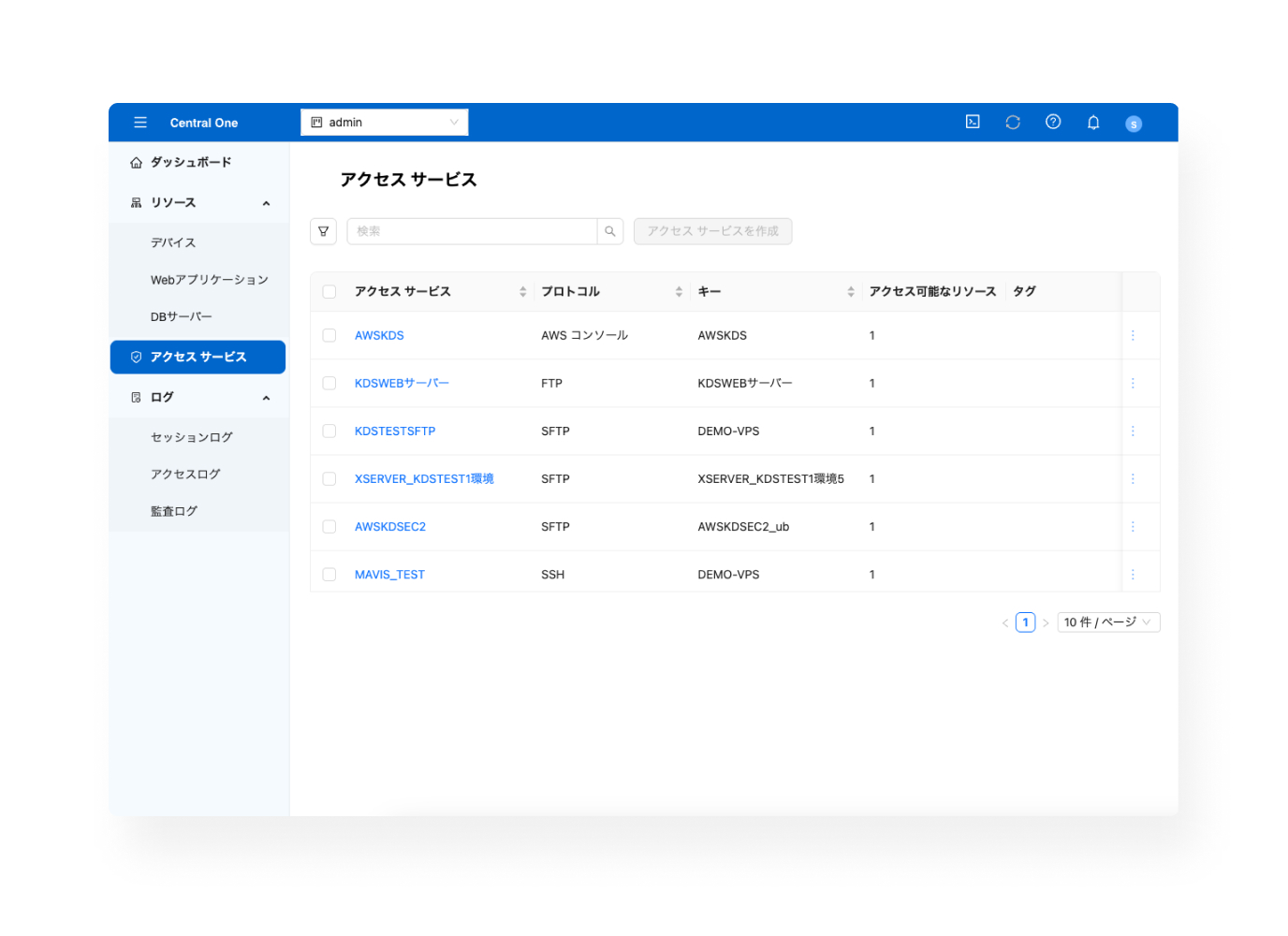This screenshot has width=1288, height=936.
Task: Click the search magnifier icon
Action: pyautogui.click(x=610, y=231)
